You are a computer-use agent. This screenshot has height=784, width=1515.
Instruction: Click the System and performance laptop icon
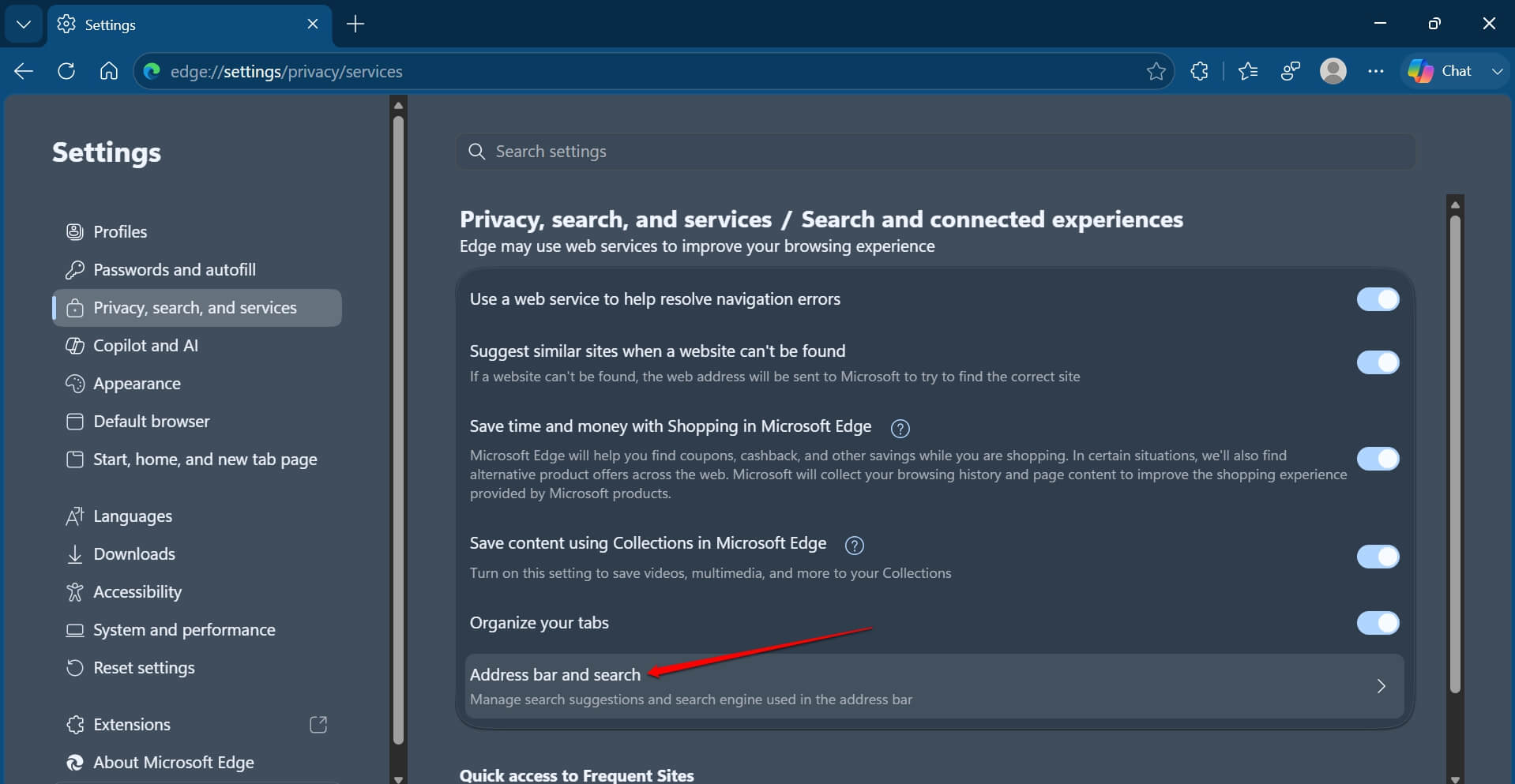(x=75, y=630)
